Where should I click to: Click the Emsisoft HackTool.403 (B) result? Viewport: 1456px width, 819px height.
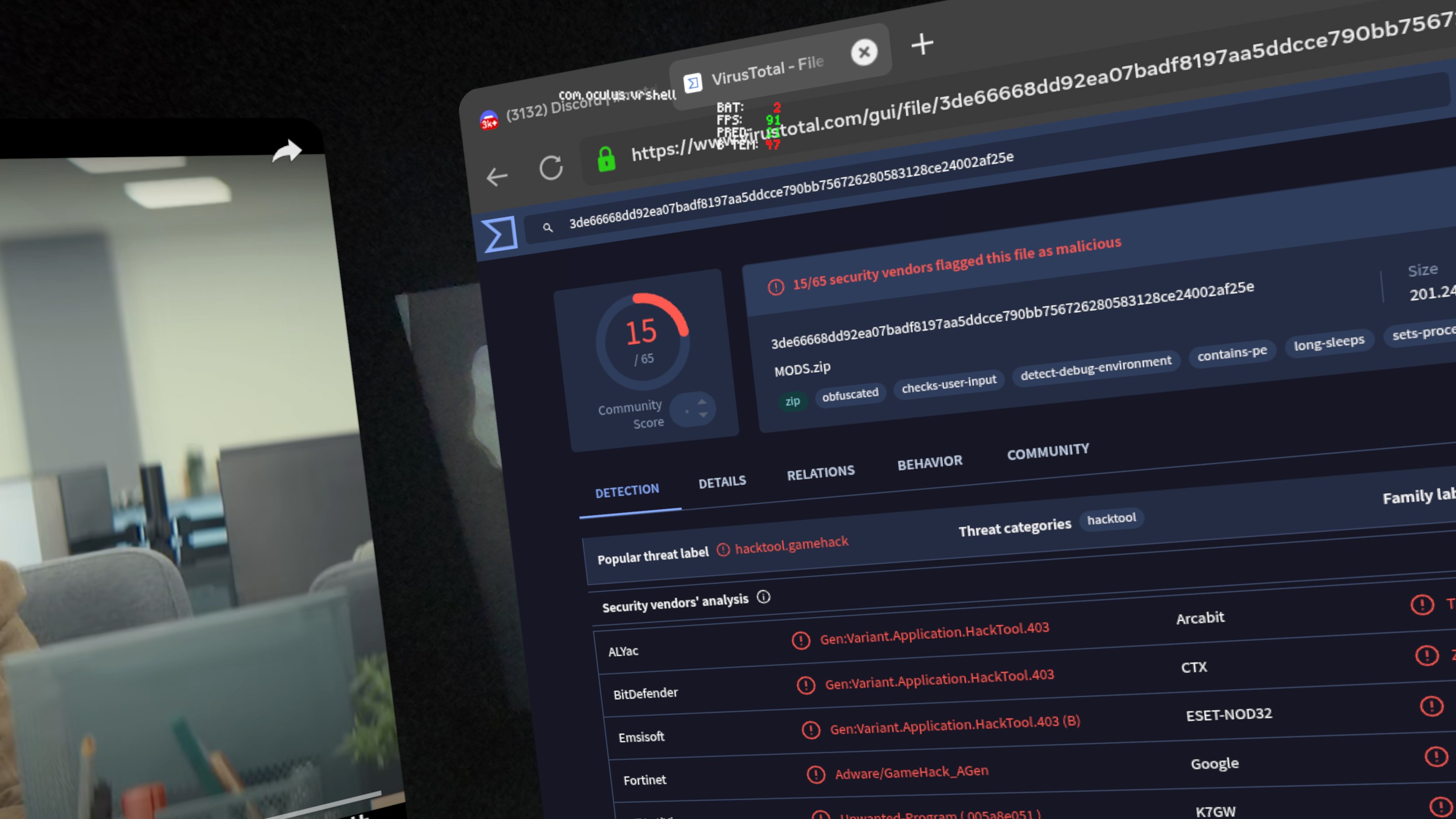[x=955, y=725]
